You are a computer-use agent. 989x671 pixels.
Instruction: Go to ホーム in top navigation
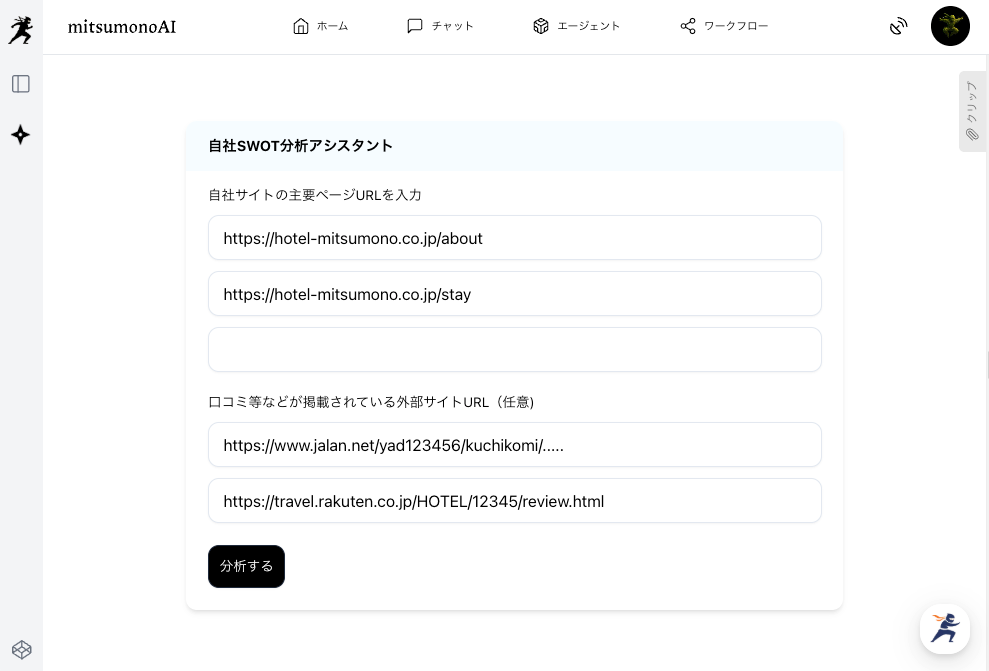[320, 26]
